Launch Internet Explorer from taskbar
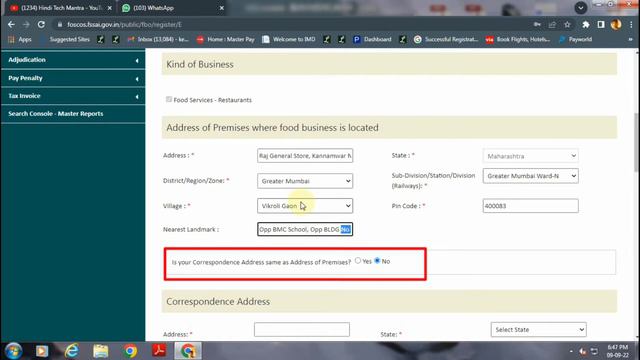The image size is (640, 360). (x=71, y=351)
